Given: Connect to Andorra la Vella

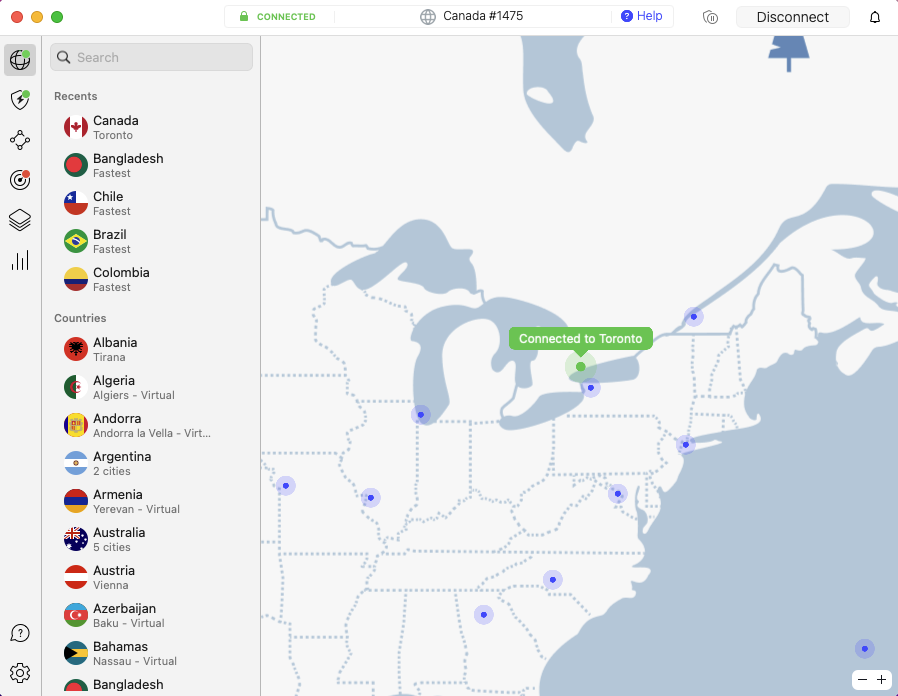Looking at the screenshot, I should (151, 425).
